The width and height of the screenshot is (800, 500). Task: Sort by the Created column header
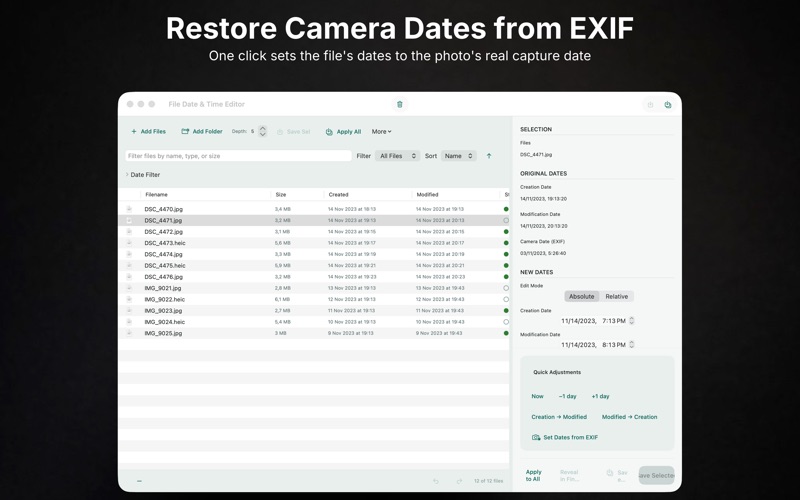(338, 194)
